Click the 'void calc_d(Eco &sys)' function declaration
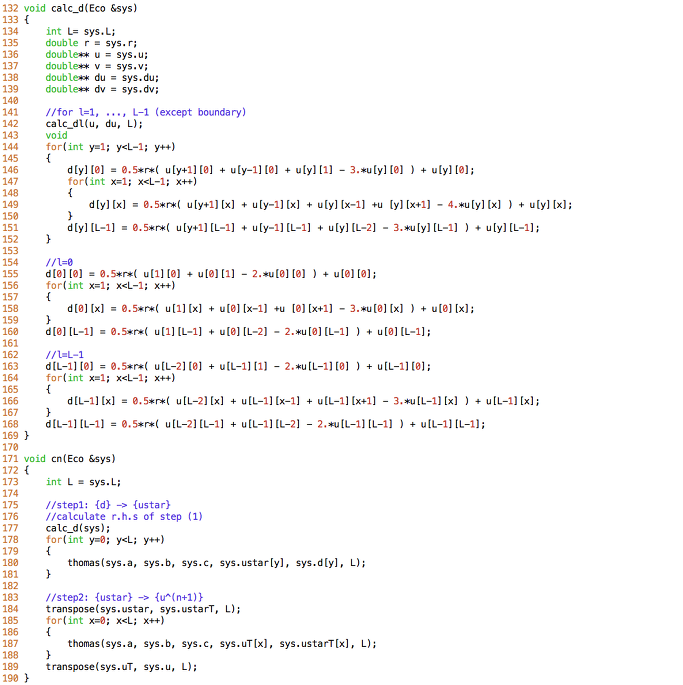 point(80,8)
